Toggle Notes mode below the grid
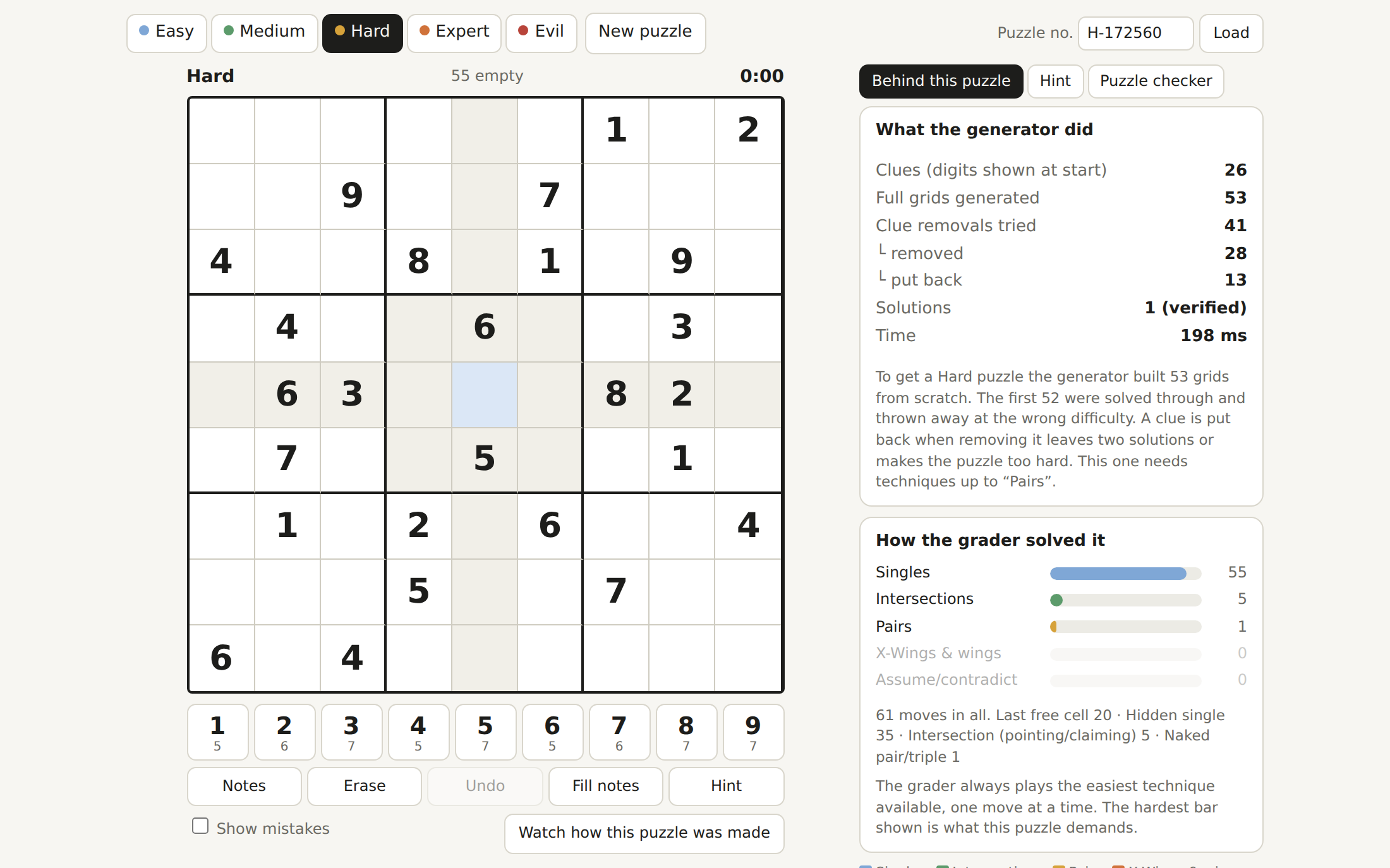This screenshot has width=1390, height=868. pos(244,786)
